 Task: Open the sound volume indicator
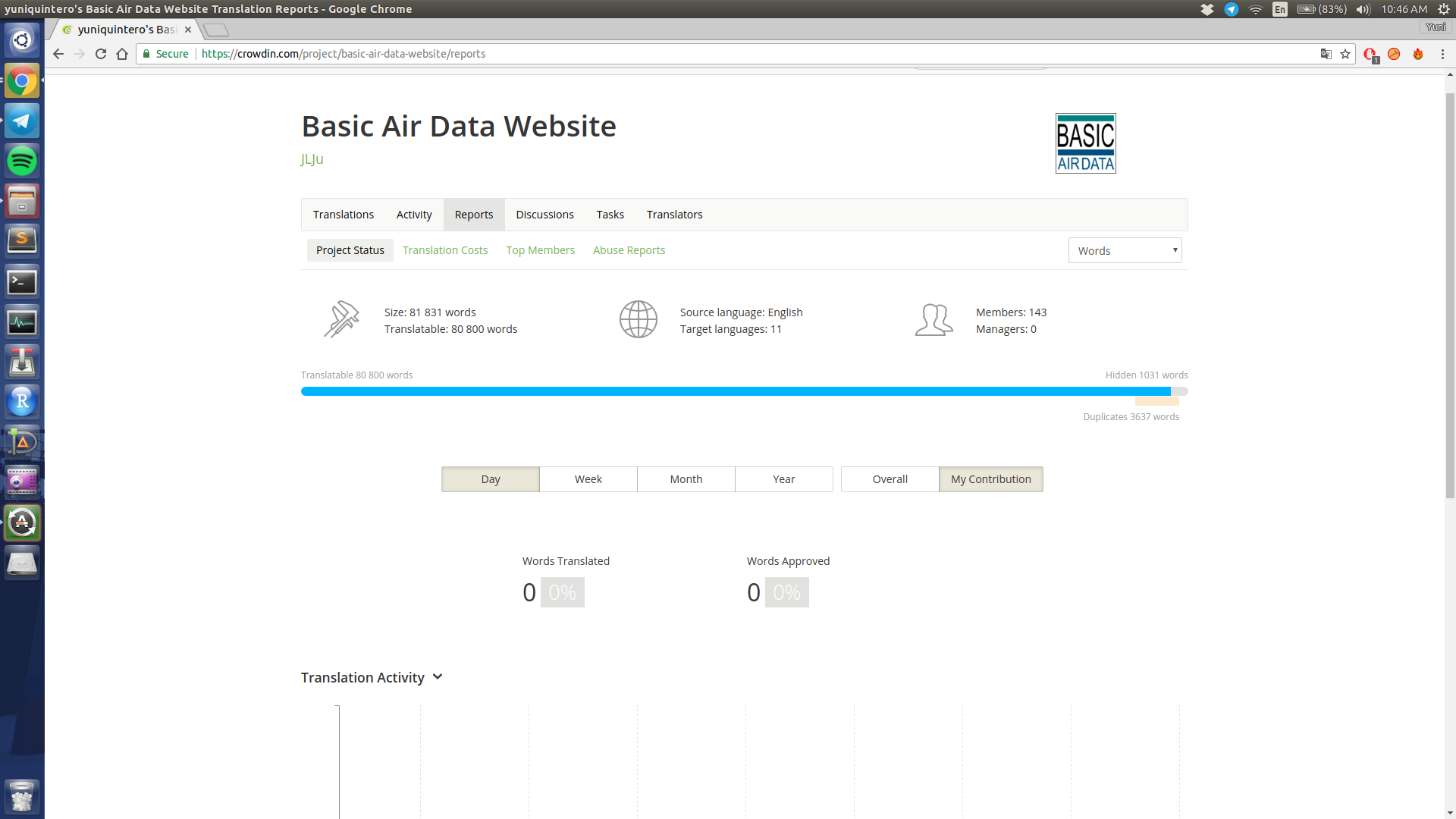1363,9
